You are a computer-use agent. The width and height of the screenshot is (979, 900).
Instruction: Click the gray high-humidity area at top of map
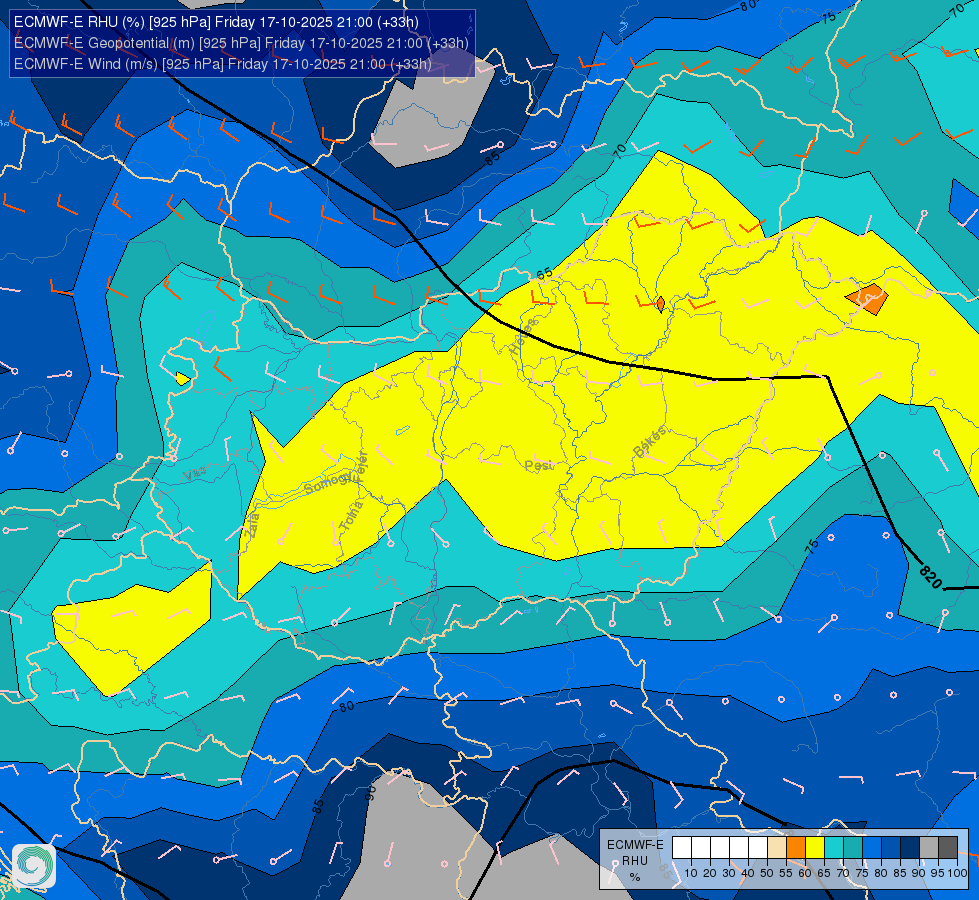pyautogui.click(x=431, y=114)
